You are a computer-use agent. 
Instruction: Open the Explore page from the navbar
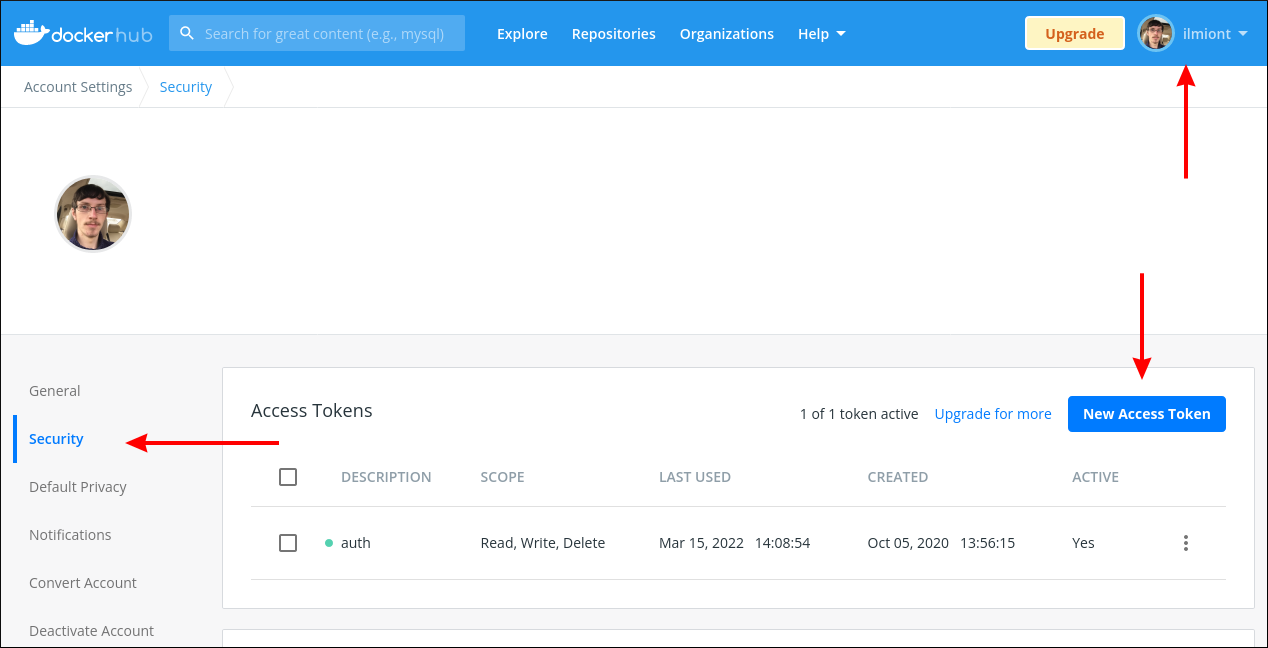[x=522, y=33]
